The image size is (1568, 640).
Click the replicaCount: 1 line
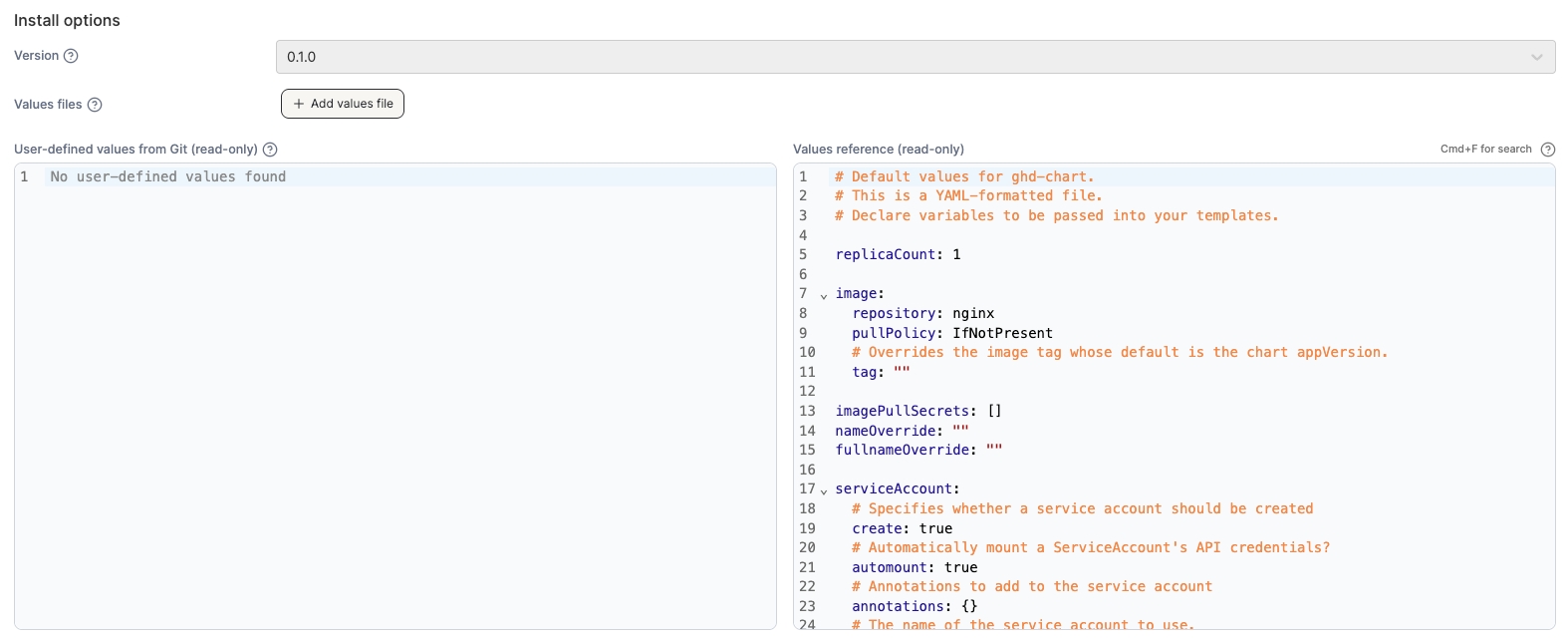(x=898, y=254)
